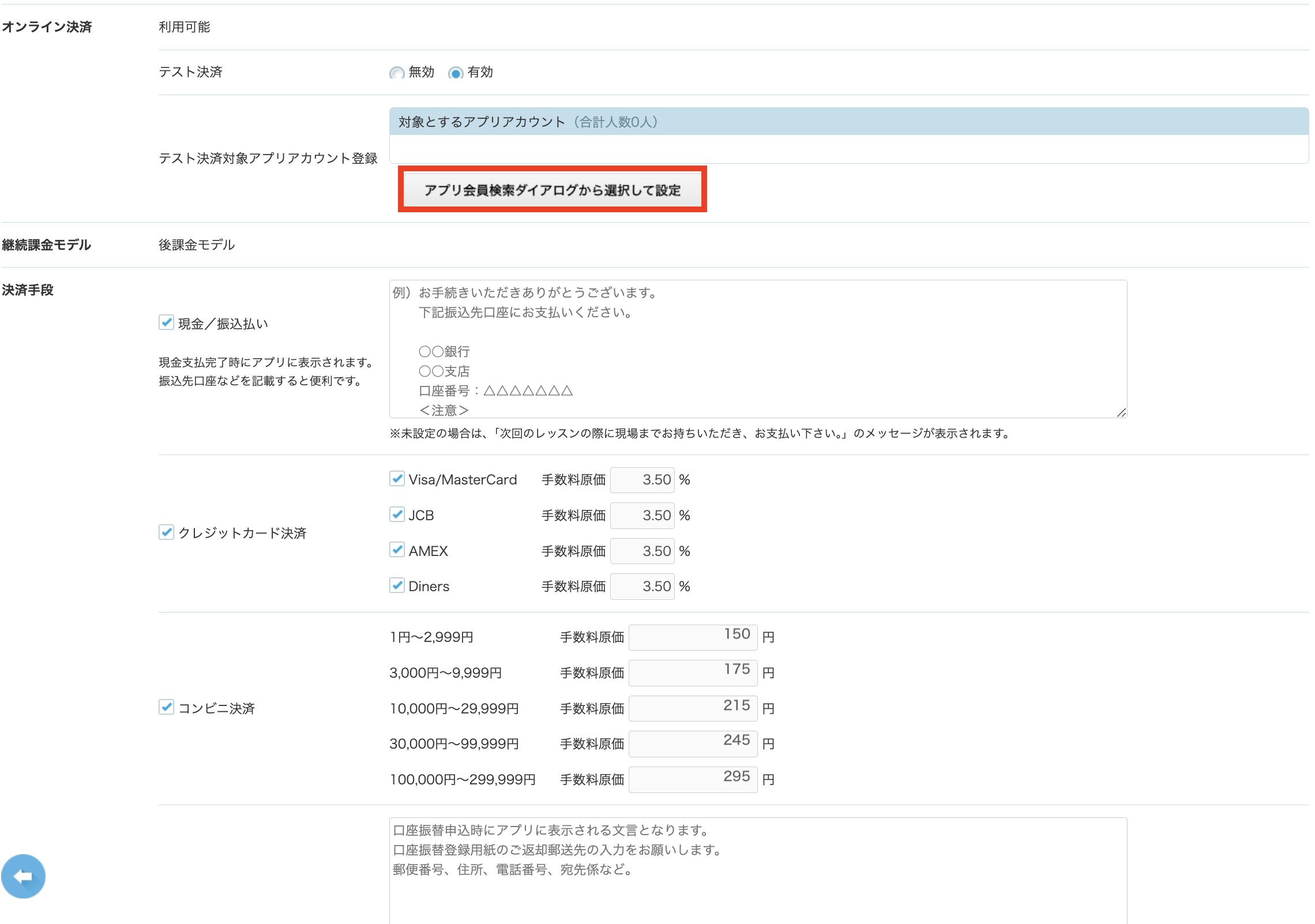Toggle Visa/MasterCard checkbox
This screenshot has height=924, width=1315.
click(x=397, y=479)
